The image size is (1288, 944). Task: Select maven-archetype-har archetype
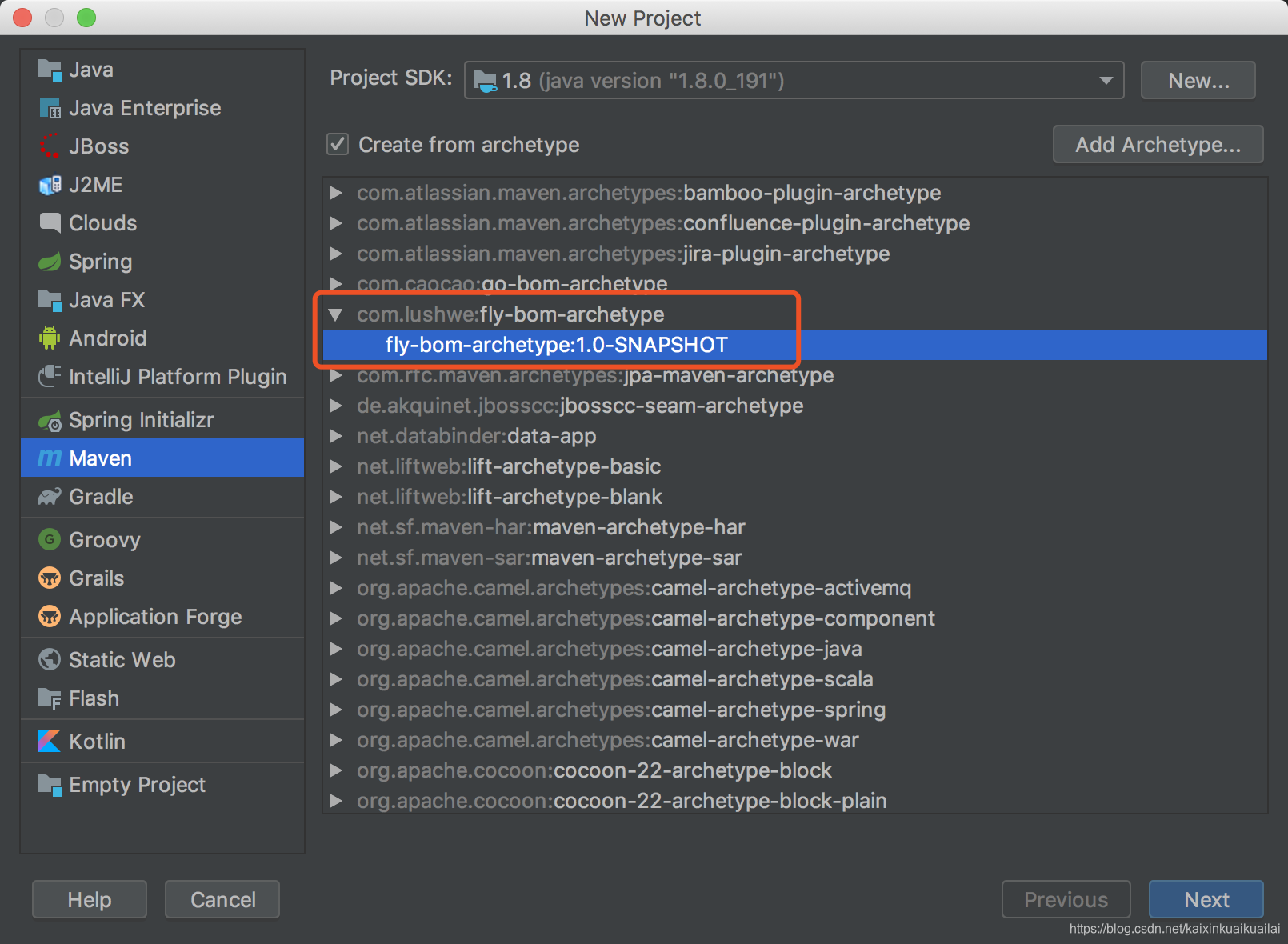click(x=795, y=527)
